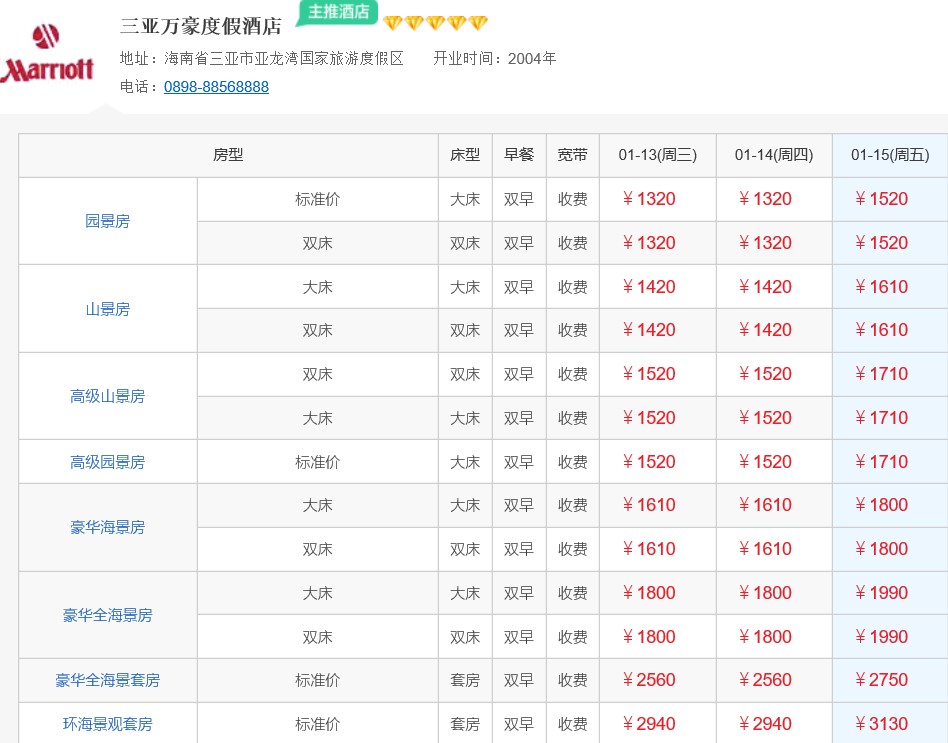Click 豪华全海景套房 ¥2560 price under 01-13
Screen dimensions: 948x743
pyautogui.click(x=649, y=680)
